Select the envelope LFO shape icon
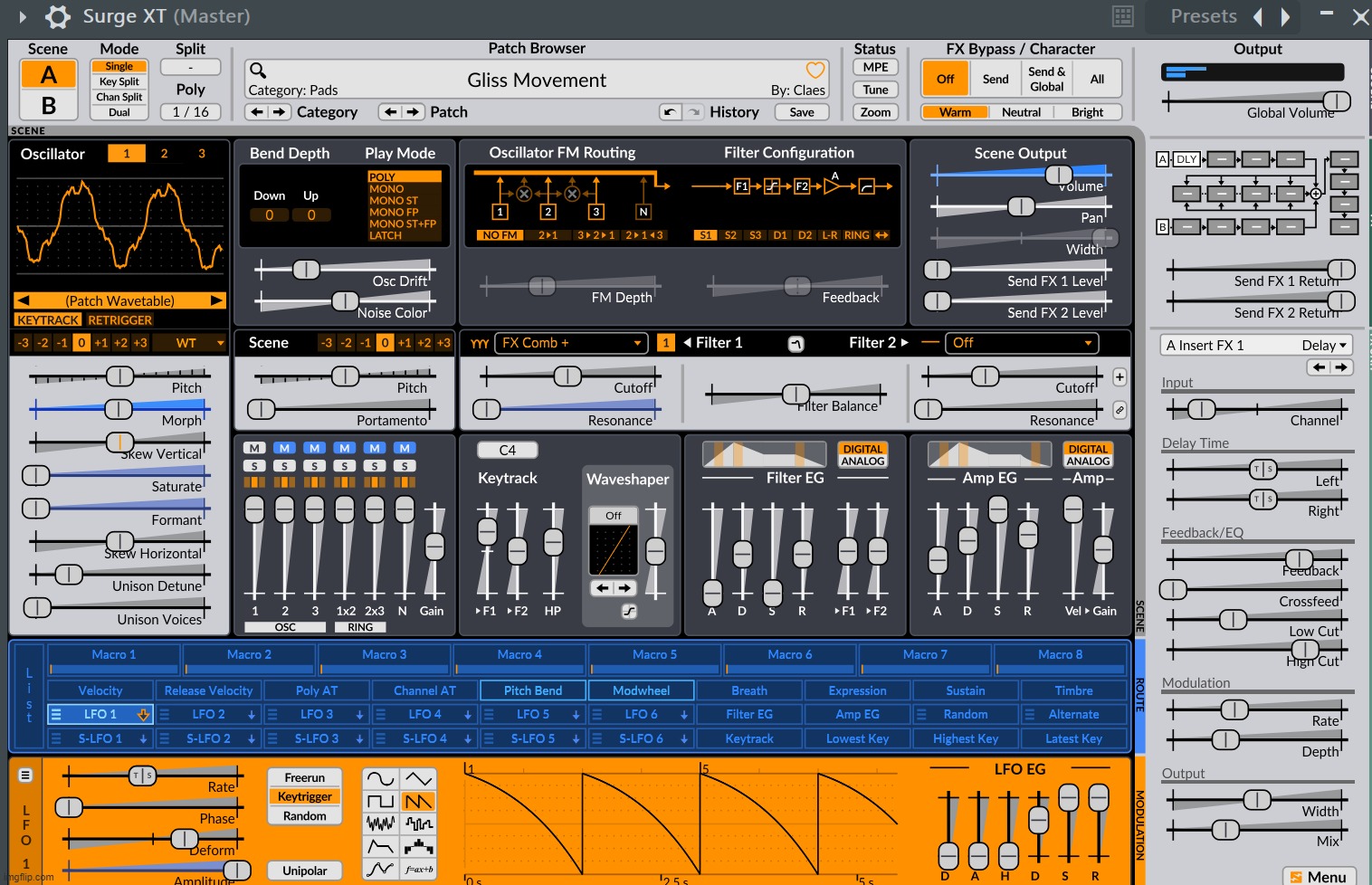This screenshot has height=885, width=1372. tap(381, 846)
